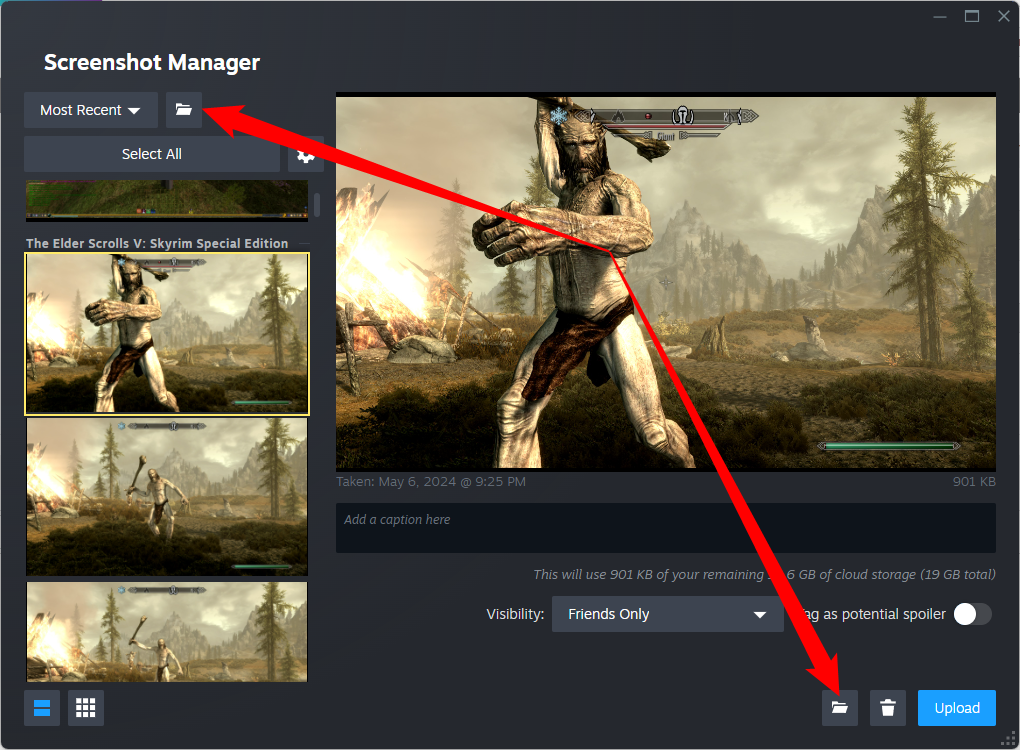Open the Friends Only visibility dropdown
Image resolution: width=1020 pixels, height=750 pixels.
coord(667,614)
